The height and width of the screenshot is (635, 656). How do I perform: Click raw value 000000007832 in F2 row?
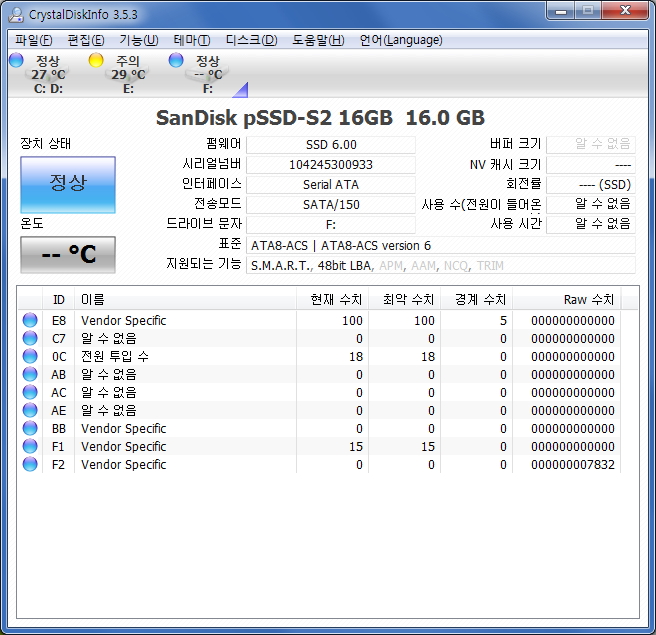click(x=573, y=464)
